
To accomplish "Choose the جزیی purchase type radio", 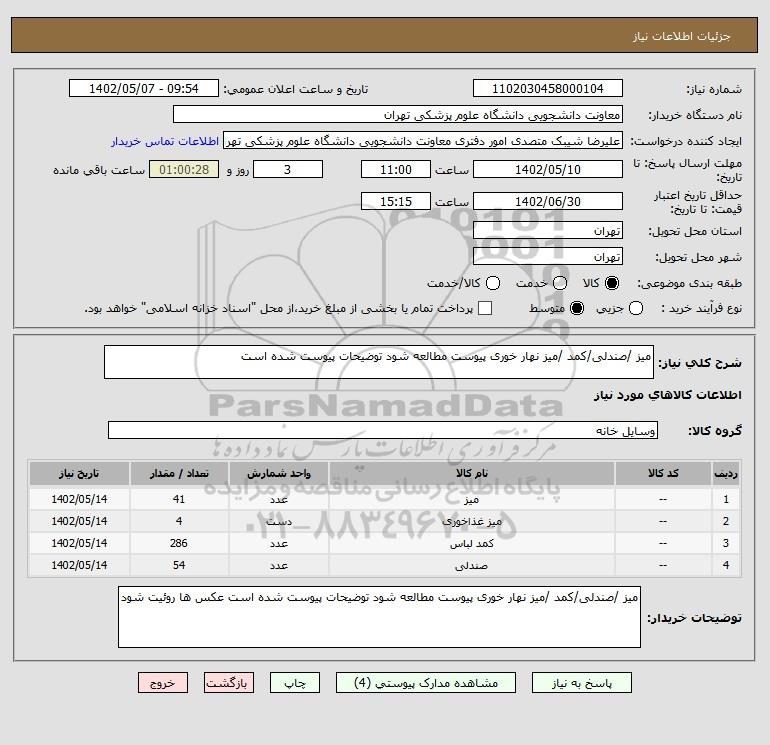I will pyautogui.click(x=636, y=308).
